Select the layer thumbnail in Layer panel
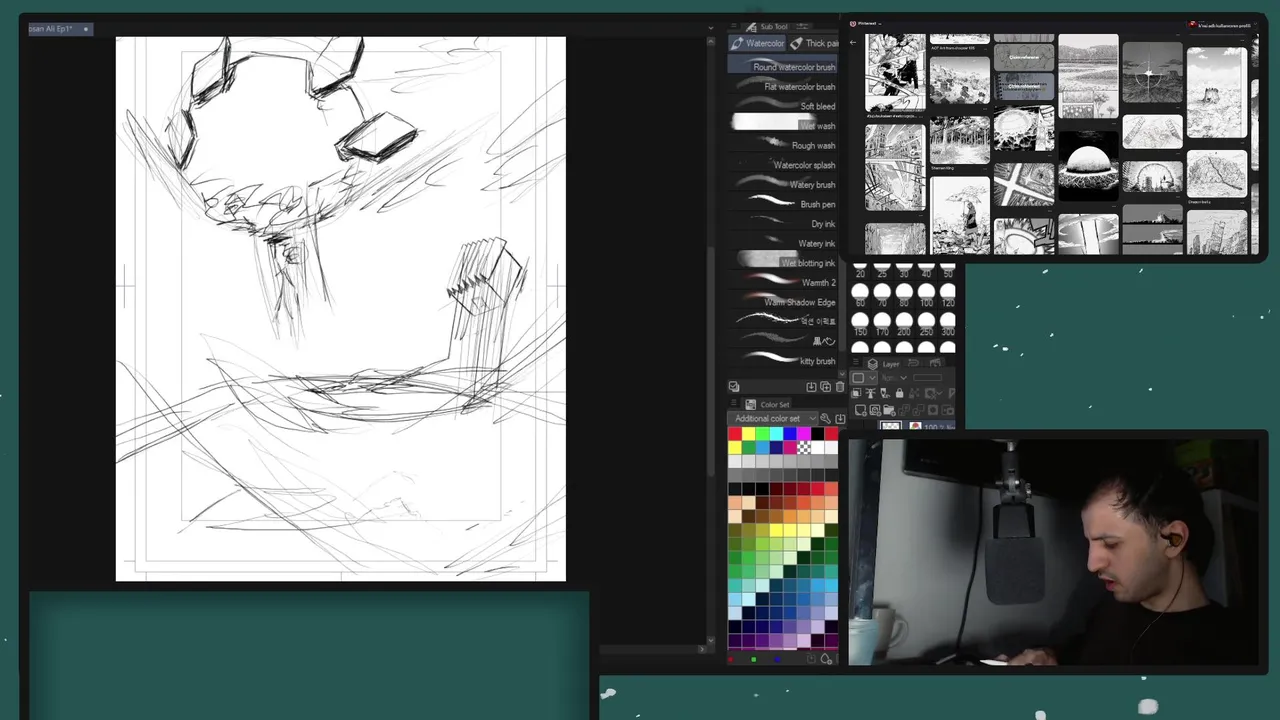 coord(891,427)
